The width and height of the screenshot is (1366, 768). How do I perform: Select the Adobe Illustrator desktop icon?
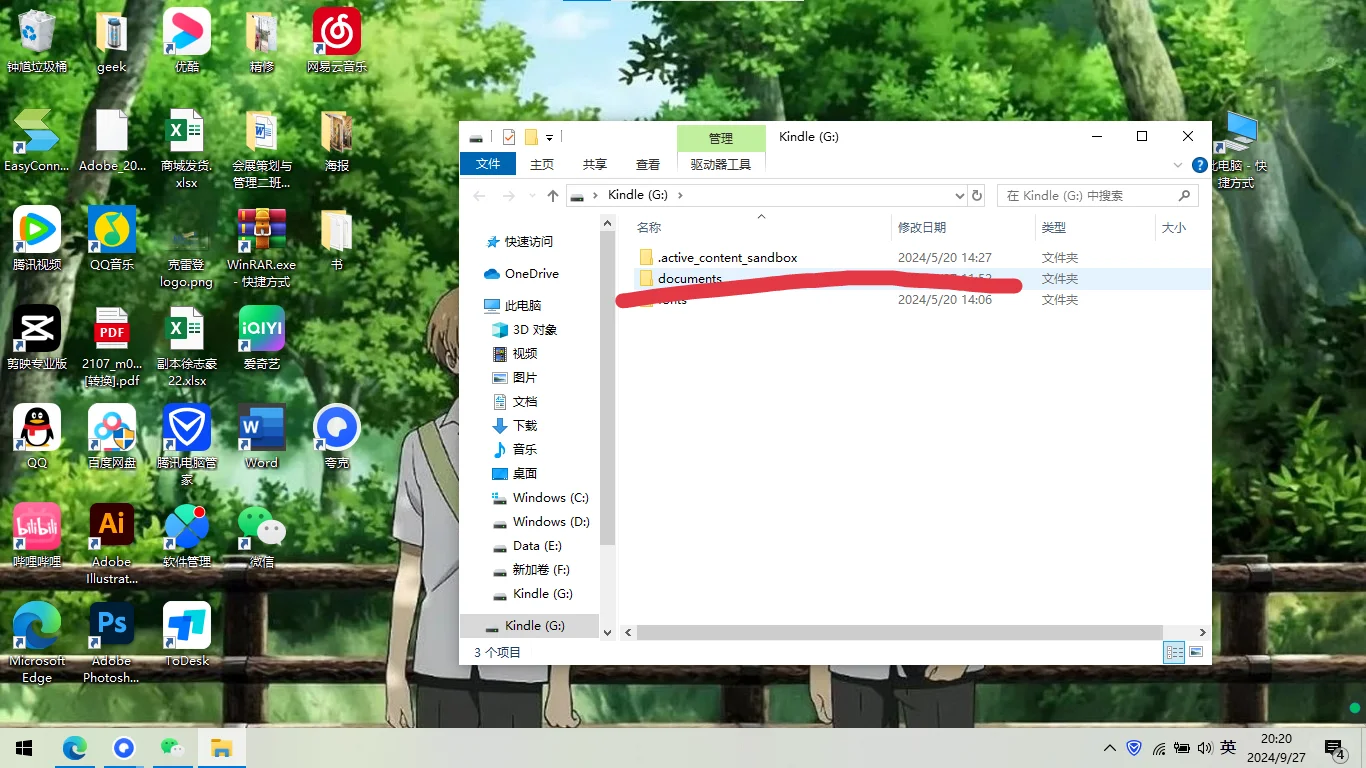[x=112, y=544]
